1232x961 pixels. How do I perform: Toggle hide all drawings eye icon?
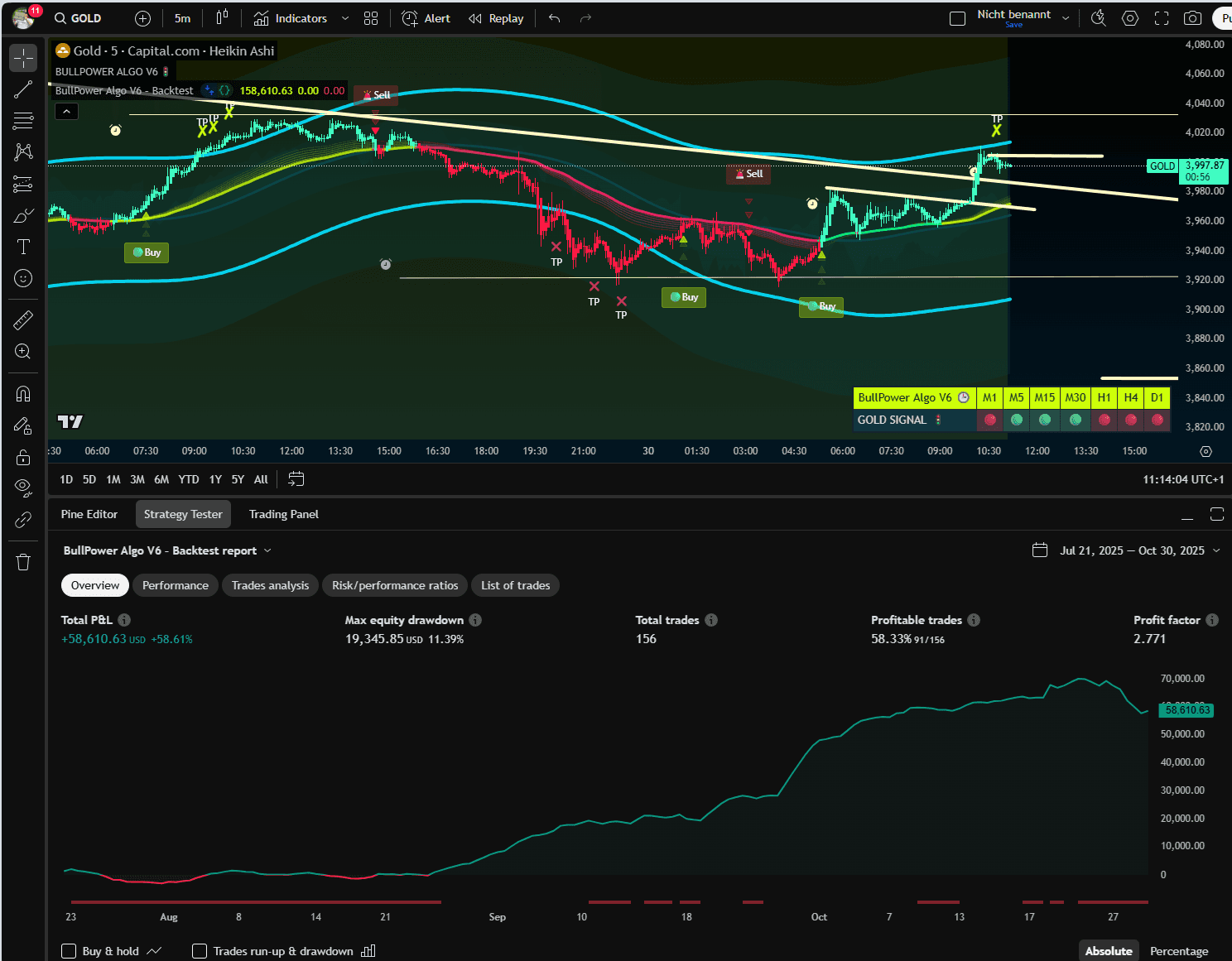[x=23, y=488]
